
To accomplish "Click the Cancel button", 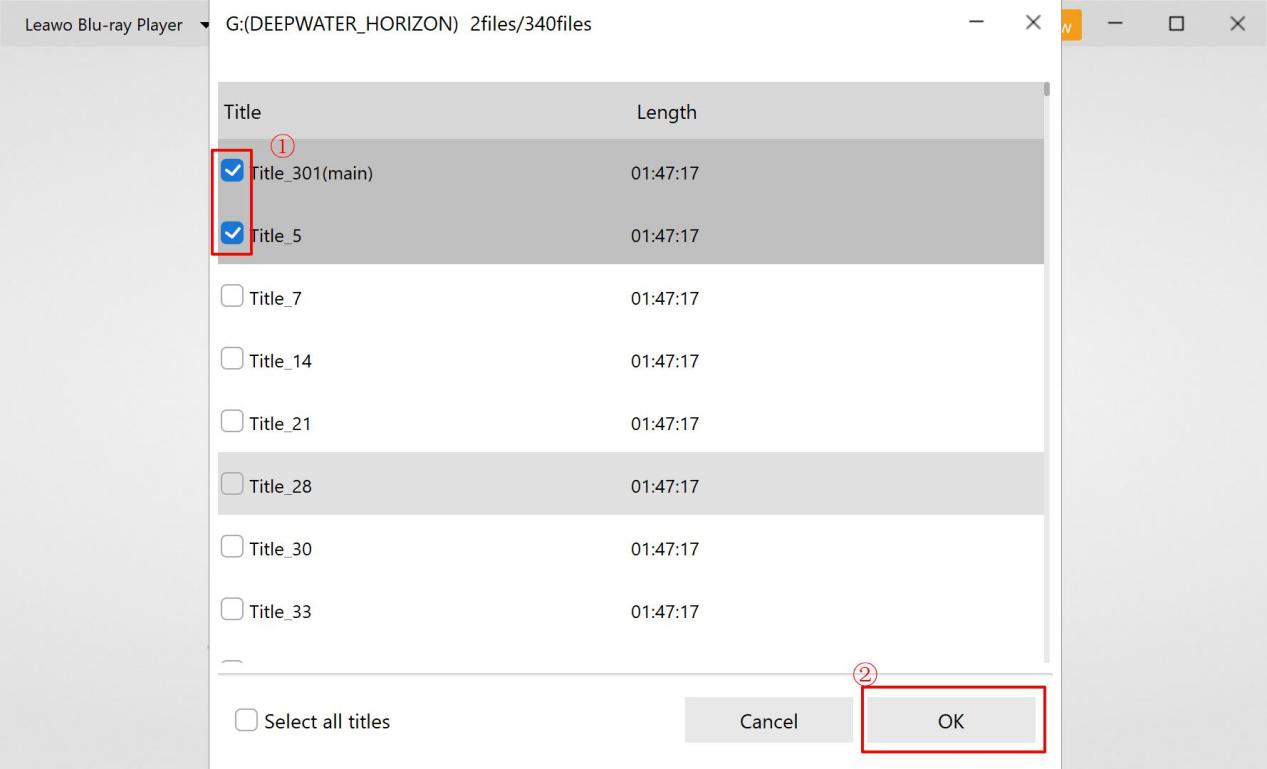I will (768, 721).
